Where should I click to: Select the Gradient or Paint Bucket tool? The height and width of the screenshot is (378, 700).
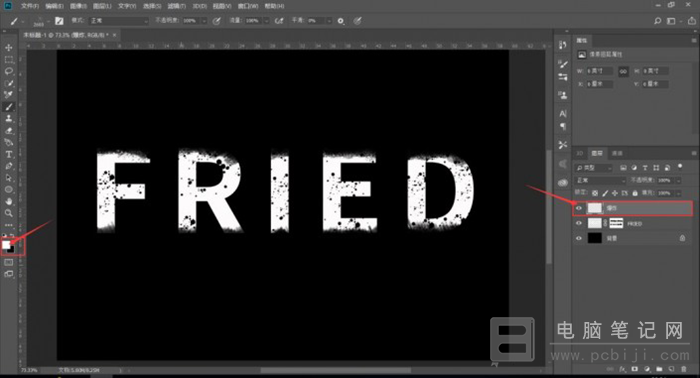point(8,142)
